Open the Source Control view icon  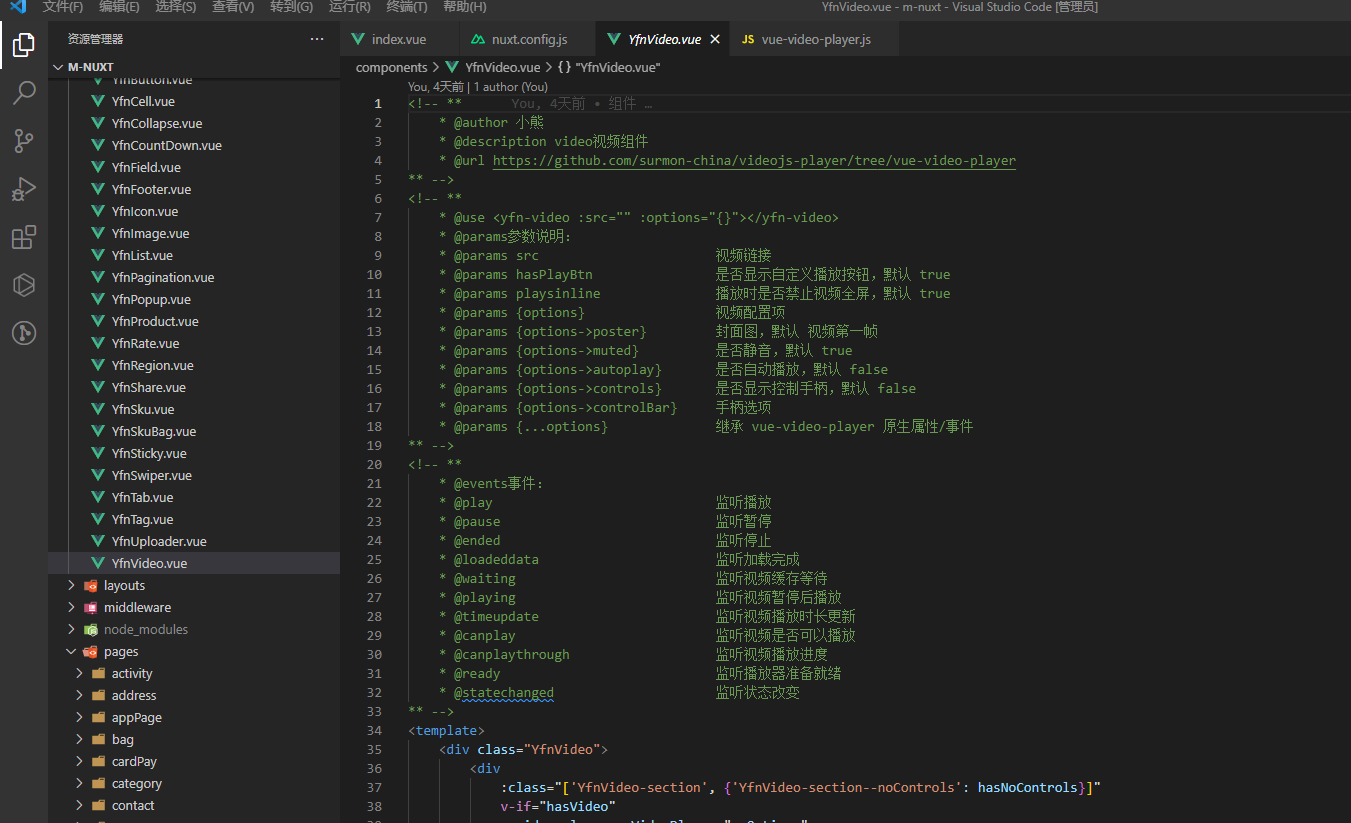point(24,141)
